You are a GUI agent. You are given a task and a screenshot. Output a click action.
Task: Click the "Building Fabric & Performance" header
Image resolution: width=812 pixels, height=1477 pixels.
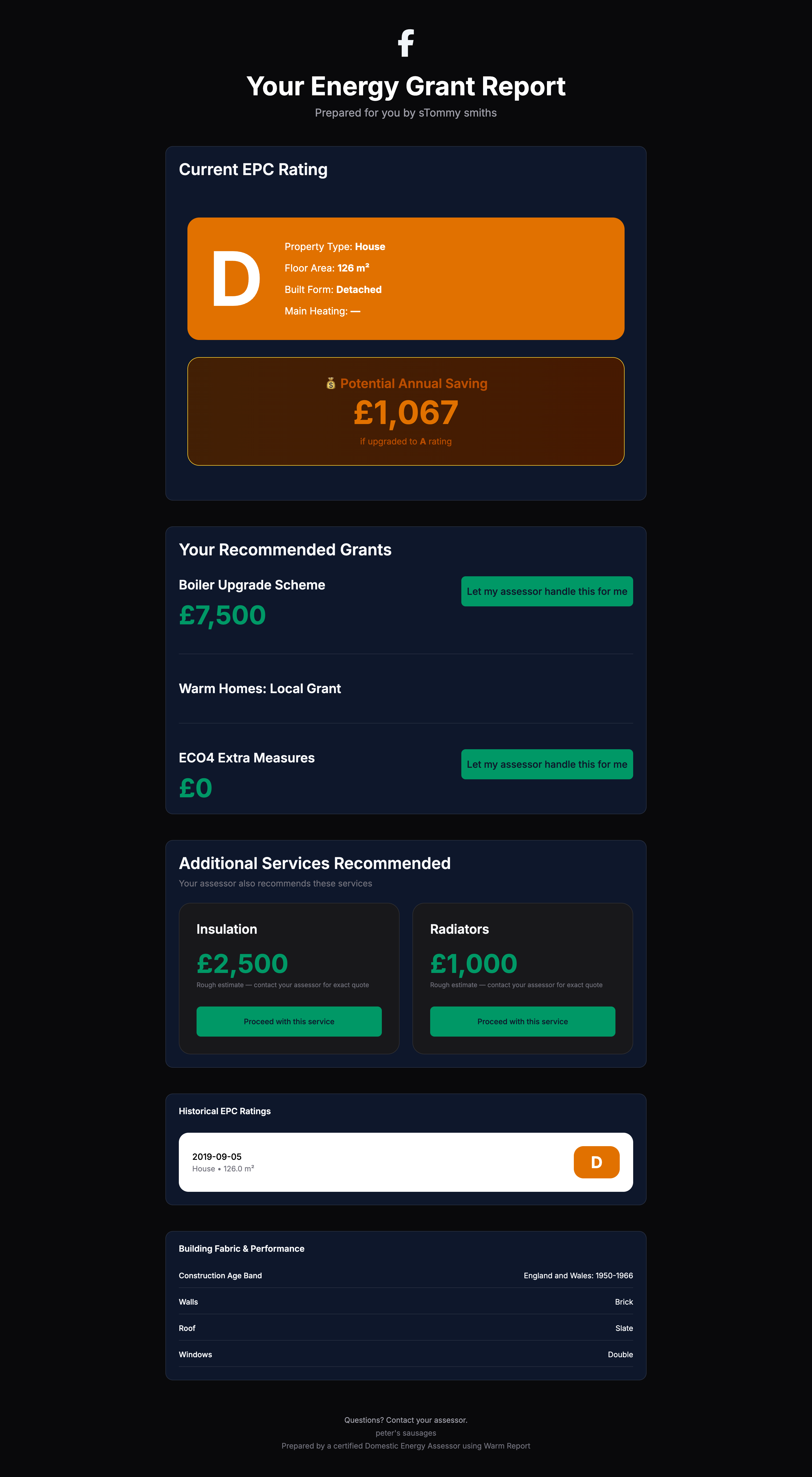tap(241, 1248)
